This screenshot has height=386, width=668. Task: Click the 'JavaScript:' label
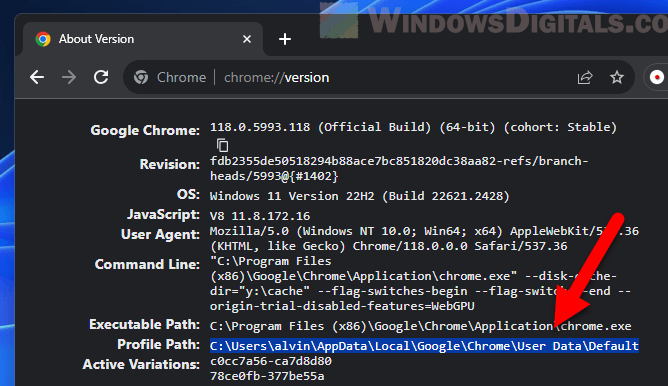pos(163,214)
